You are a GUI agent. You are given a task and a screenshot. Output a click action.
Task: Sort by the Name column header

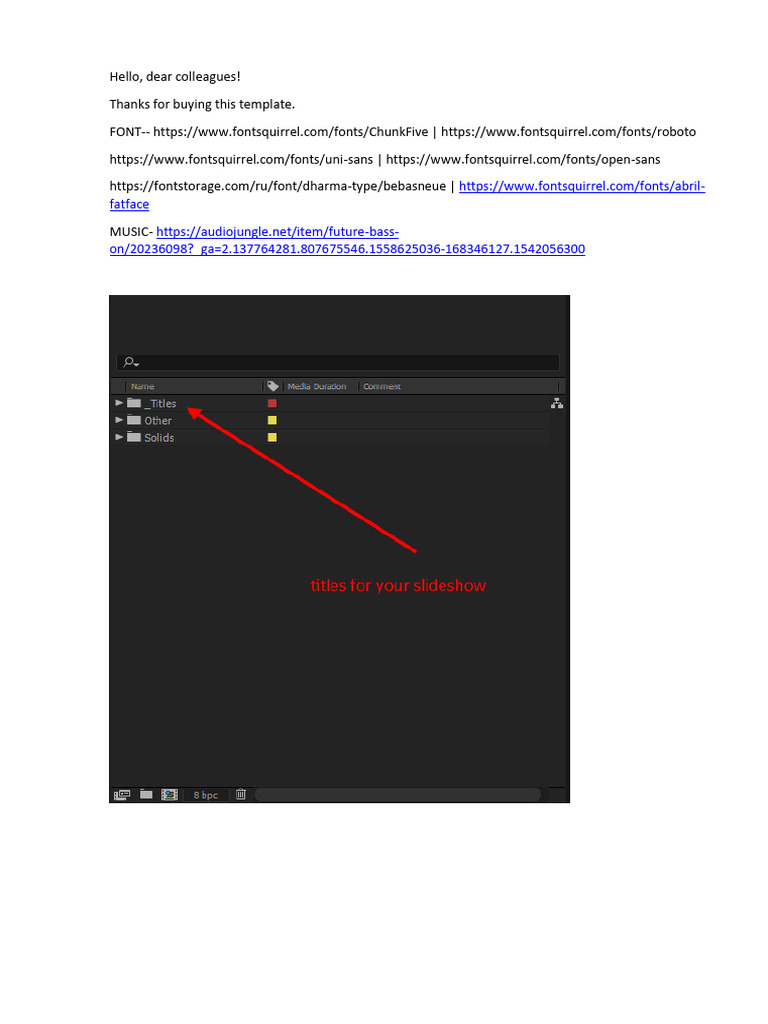click(x=142, y=387)
